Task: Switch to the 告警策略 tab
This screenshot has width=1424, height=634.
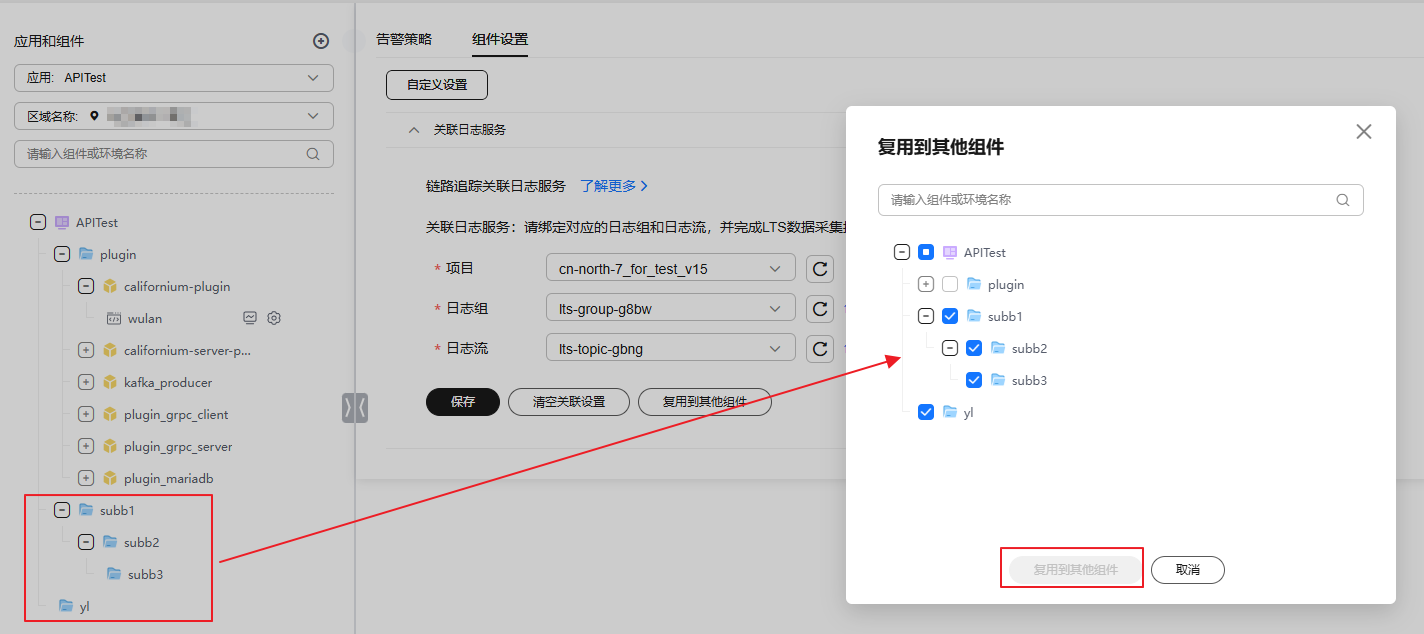Action: [x=404, y=39]
